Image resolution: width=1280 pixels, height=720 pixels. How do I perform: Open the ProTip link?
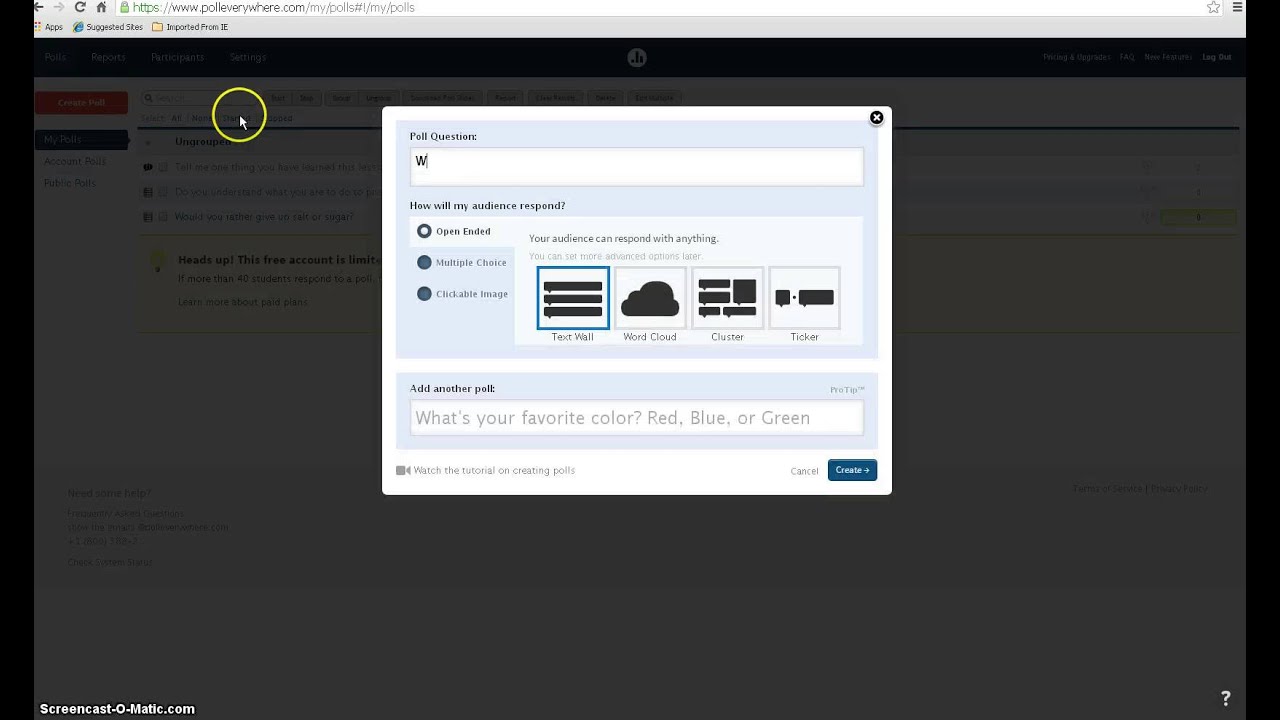tap(847, 389)
